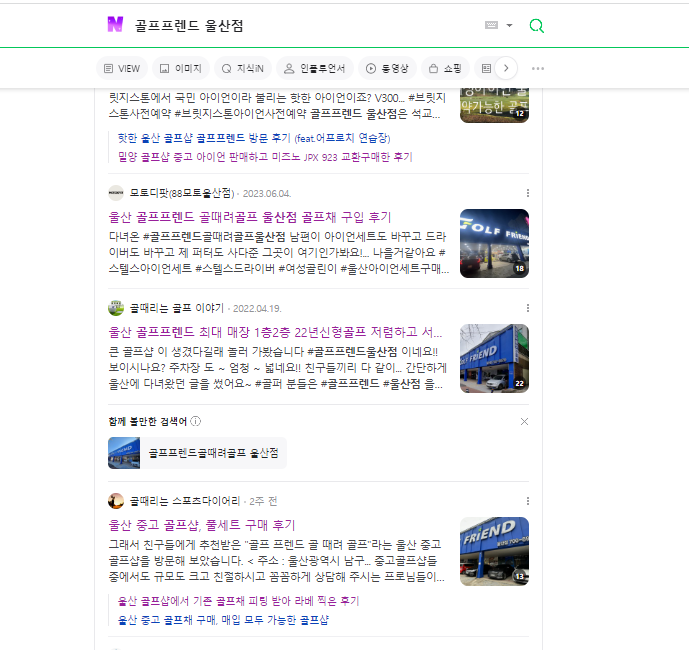Open blog name 골때리는 스포츠다이어리
Screen dimensions: 689x650
point(185,501)
